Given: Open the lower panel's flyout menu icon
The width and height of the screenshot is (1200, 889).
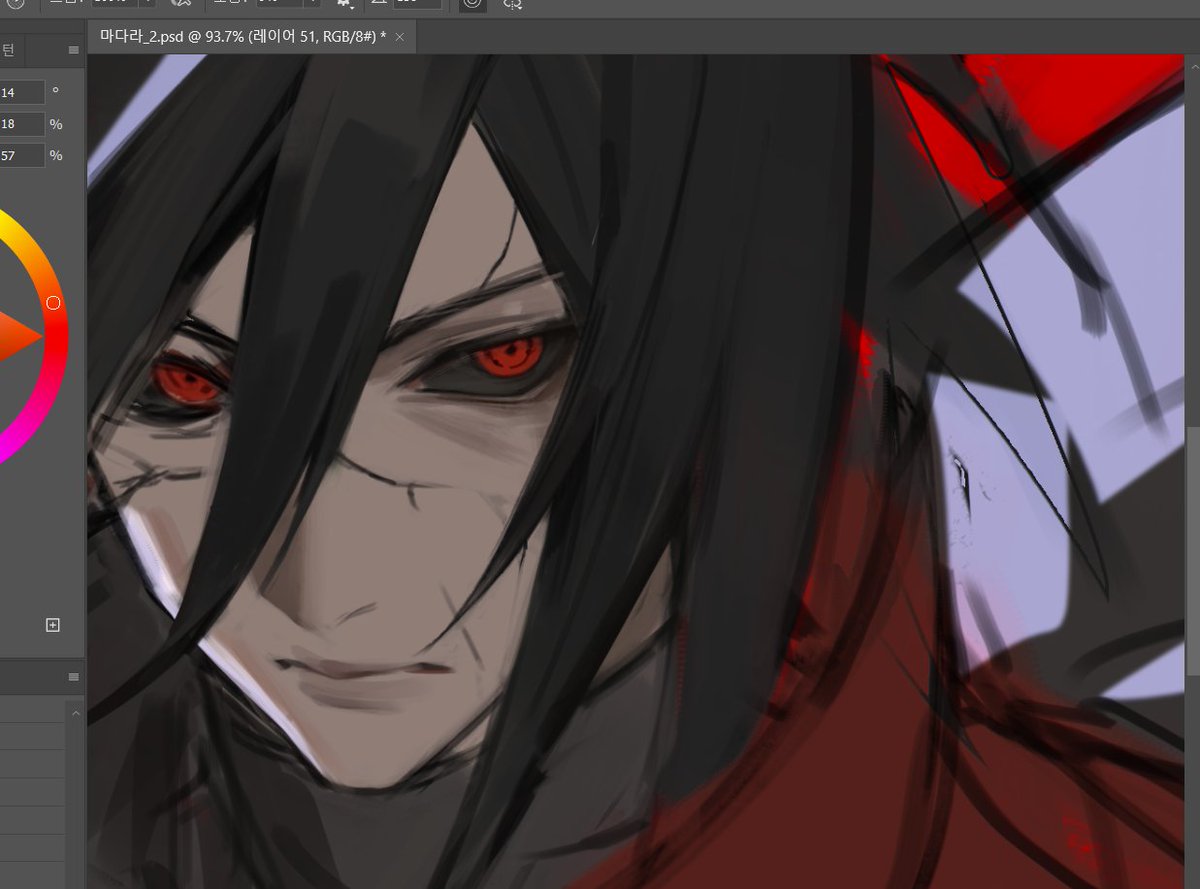Looking at the screenshot, I should click(x=73, y=677).
